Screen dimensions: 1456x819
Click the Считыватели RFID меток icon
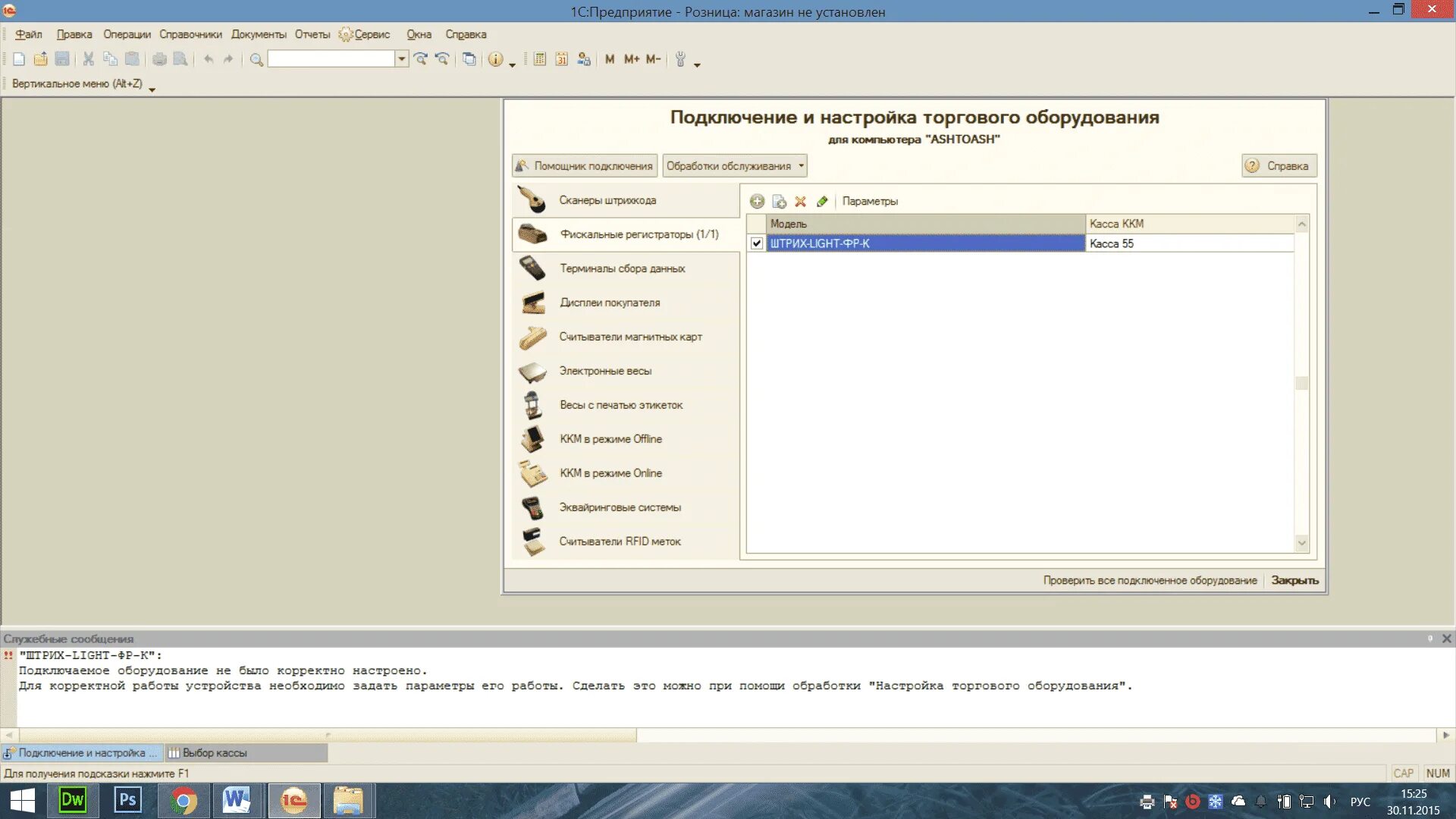click(x=533, y=541)
